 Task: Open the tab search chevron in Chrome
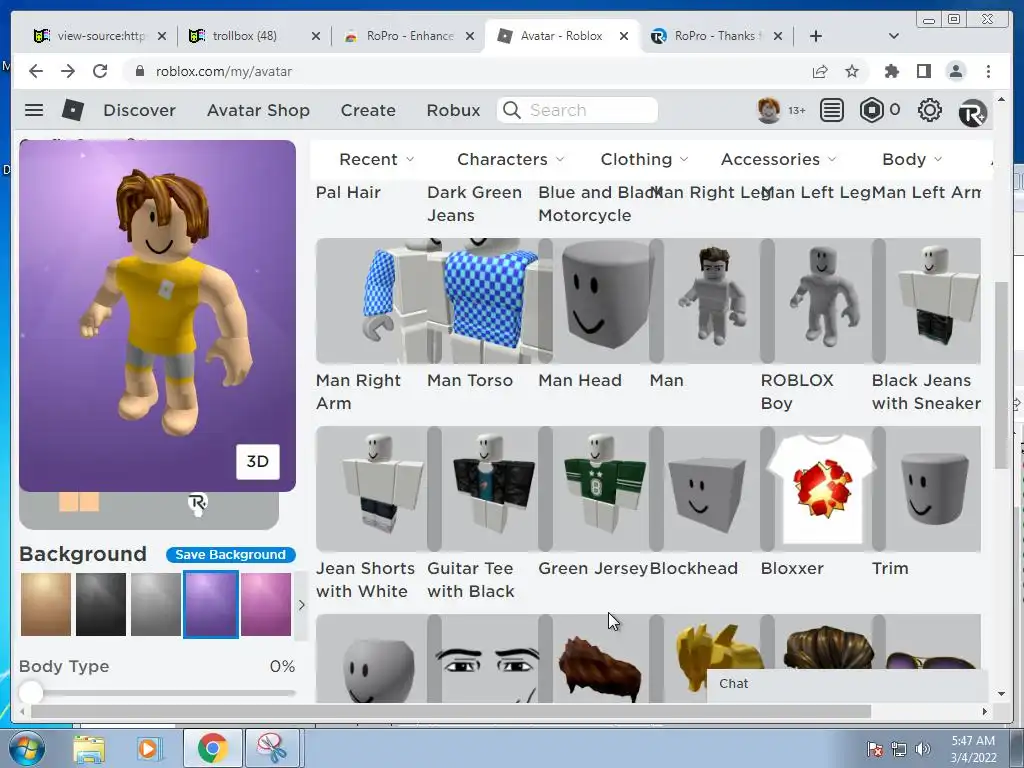(894, 36)
